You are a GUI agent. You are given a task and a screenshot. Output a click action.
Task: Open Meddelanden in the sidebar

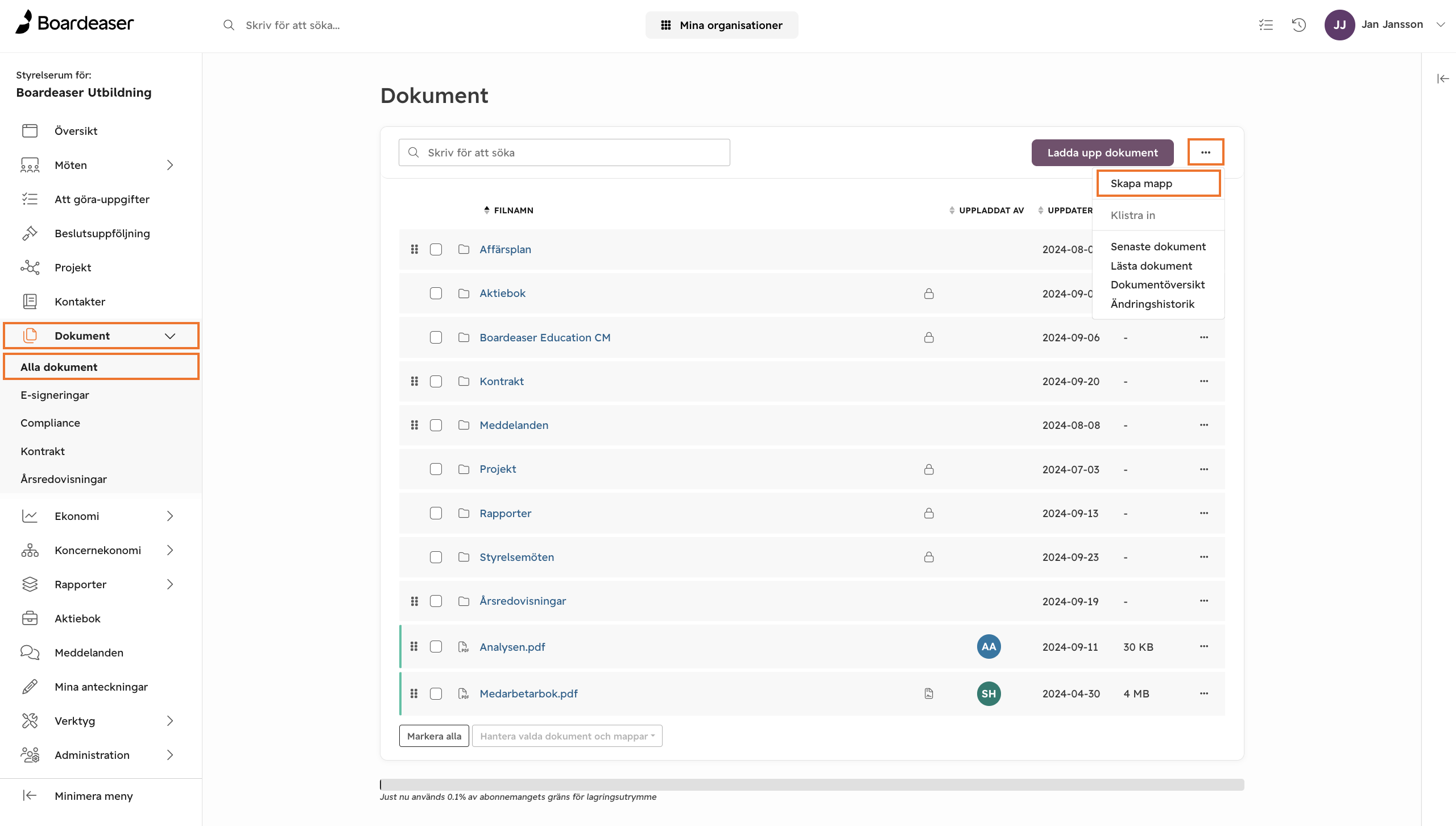tap(89, 652)
